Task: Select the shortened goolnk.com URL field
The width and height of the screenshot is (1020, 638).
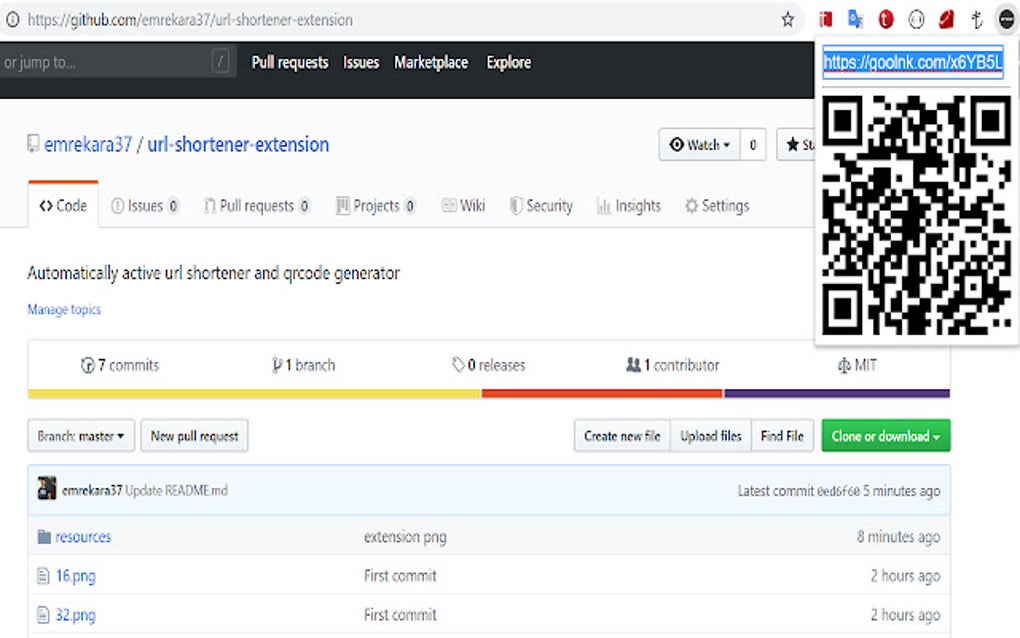Action: pos(916,63)
